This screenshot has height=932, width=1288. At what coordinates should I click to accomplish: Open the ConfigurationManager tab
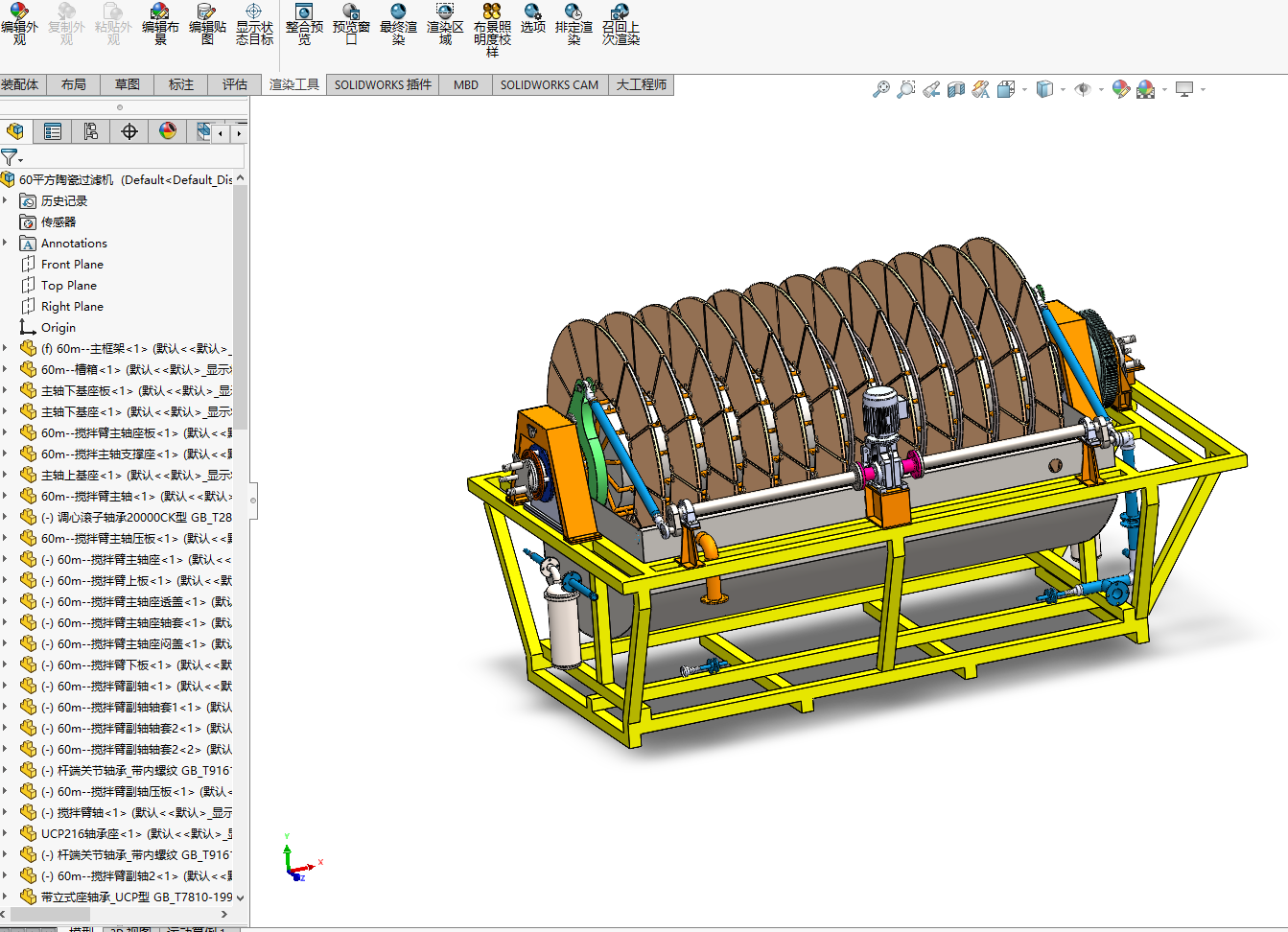point(91,131)
